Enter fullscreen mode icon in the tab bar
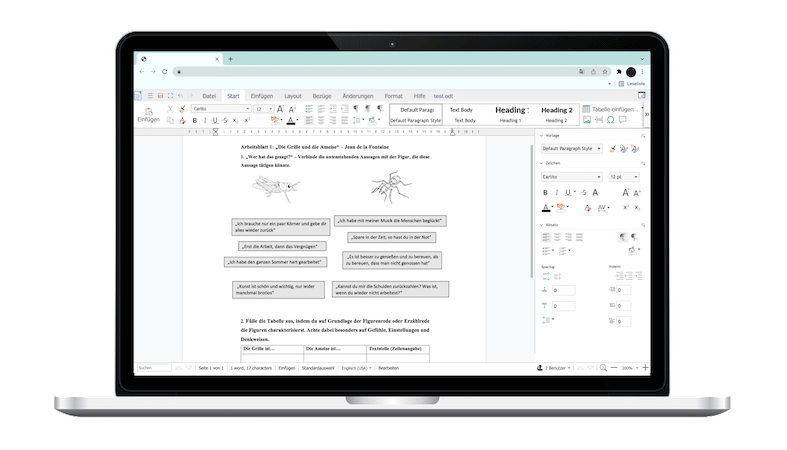 170,96
